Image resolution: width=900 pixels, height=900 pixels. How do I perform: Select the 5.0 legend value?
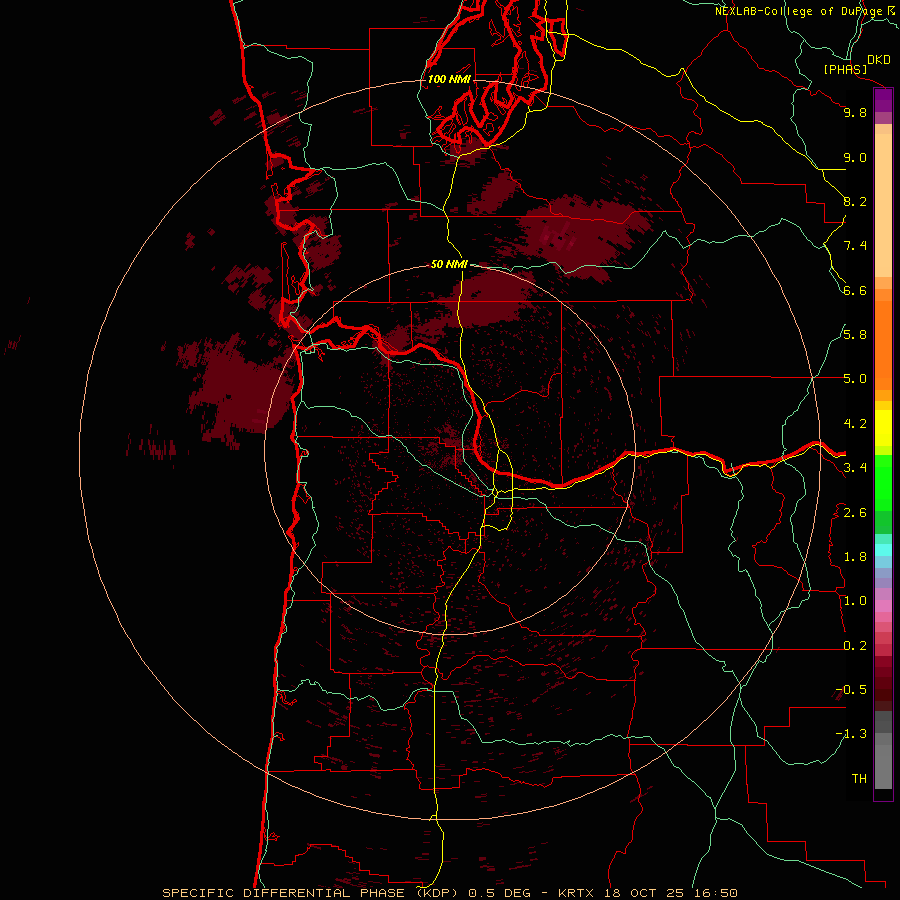point(855,379)
